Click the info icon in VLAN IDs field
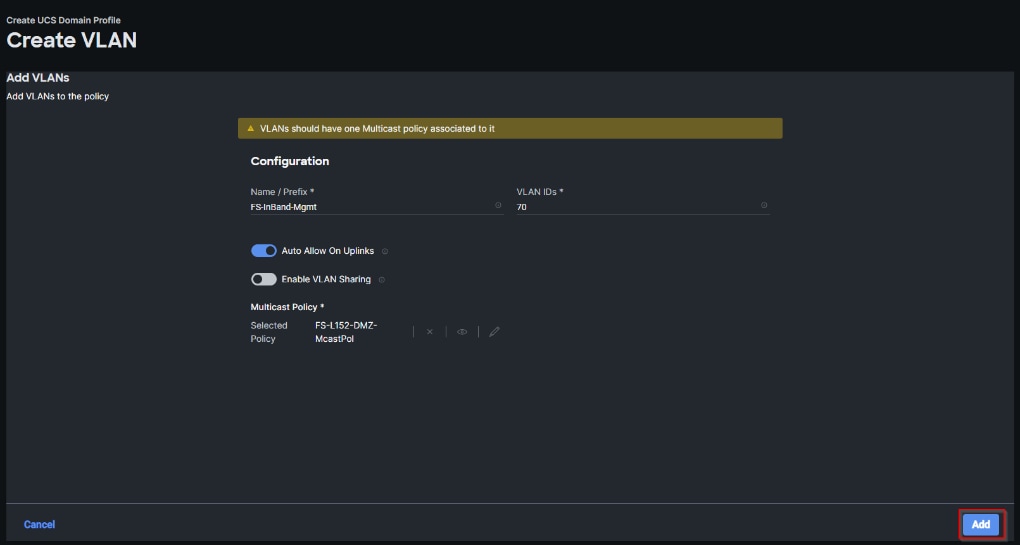1020x545 pixels. coord(764,205)
